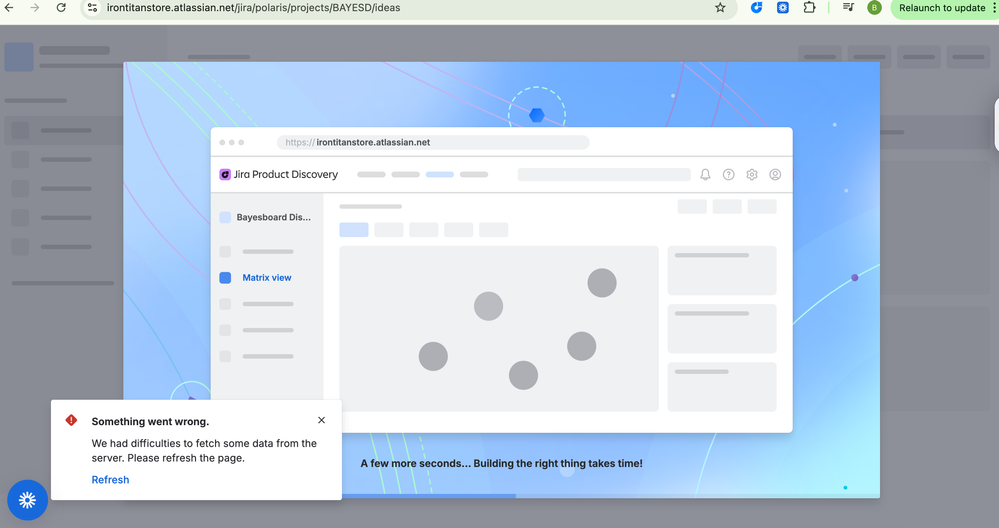Viewport: 999px width, 528px height.
Task: Click the loading progress bar
Action: 501,496
